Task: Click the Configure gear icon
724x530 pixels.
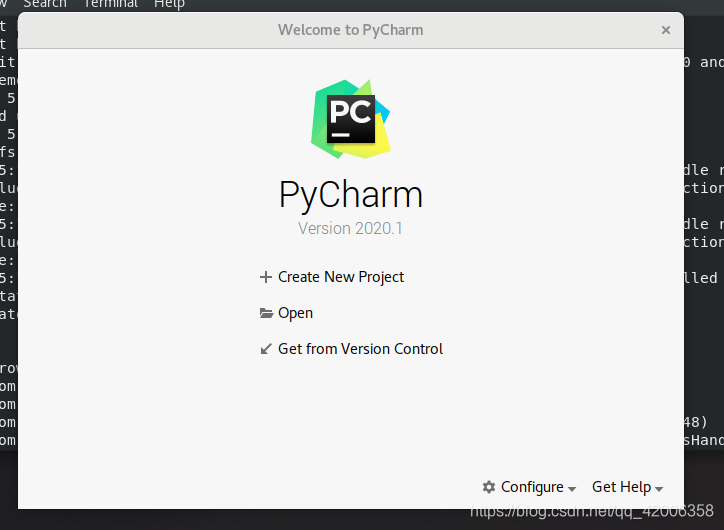Action: 489,487
